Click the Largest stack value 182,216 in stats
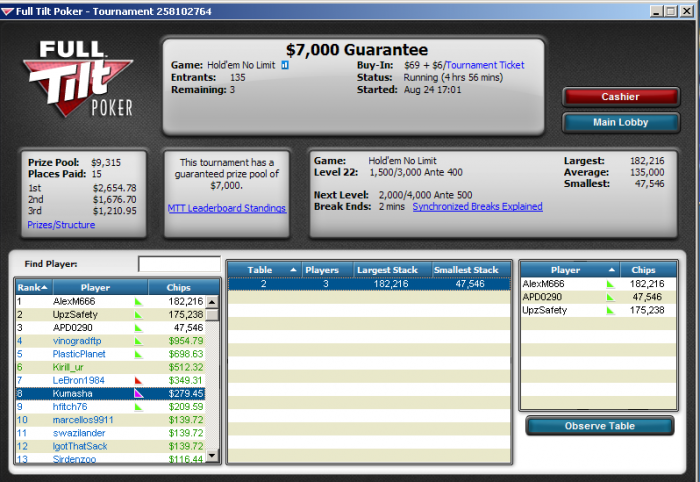Image resolution: width=700 pixels, height=482 pixels. (x=647, y=161)
